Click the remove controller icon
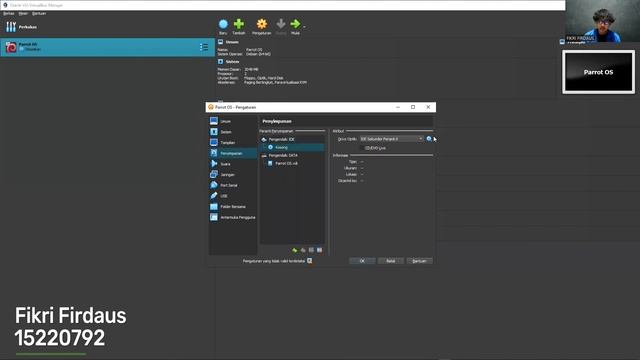The height and width of the screenshot is (360, 640). point(303,250)
